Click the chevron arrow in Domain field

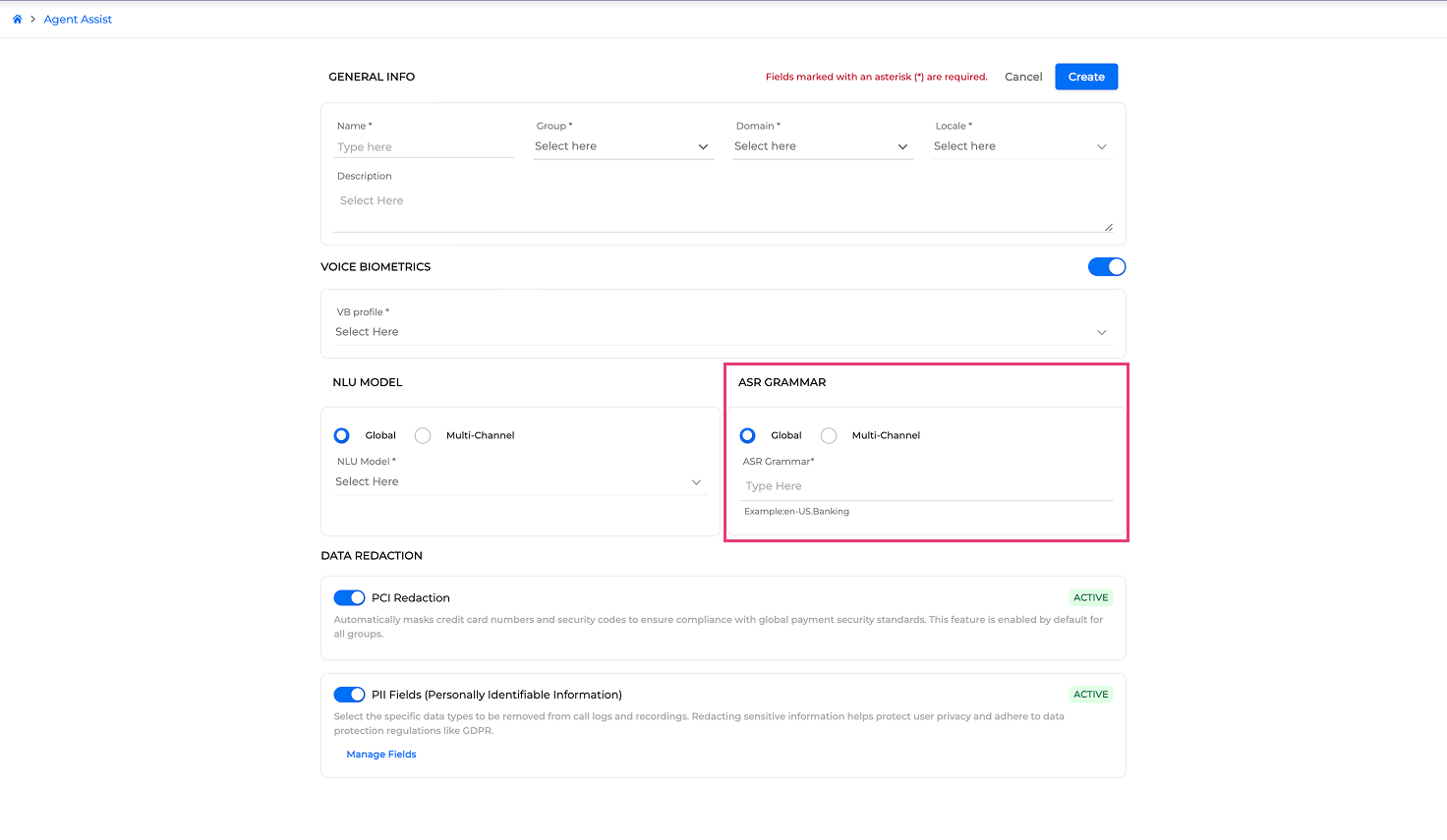pyautogui.click(x=902, y=146)
